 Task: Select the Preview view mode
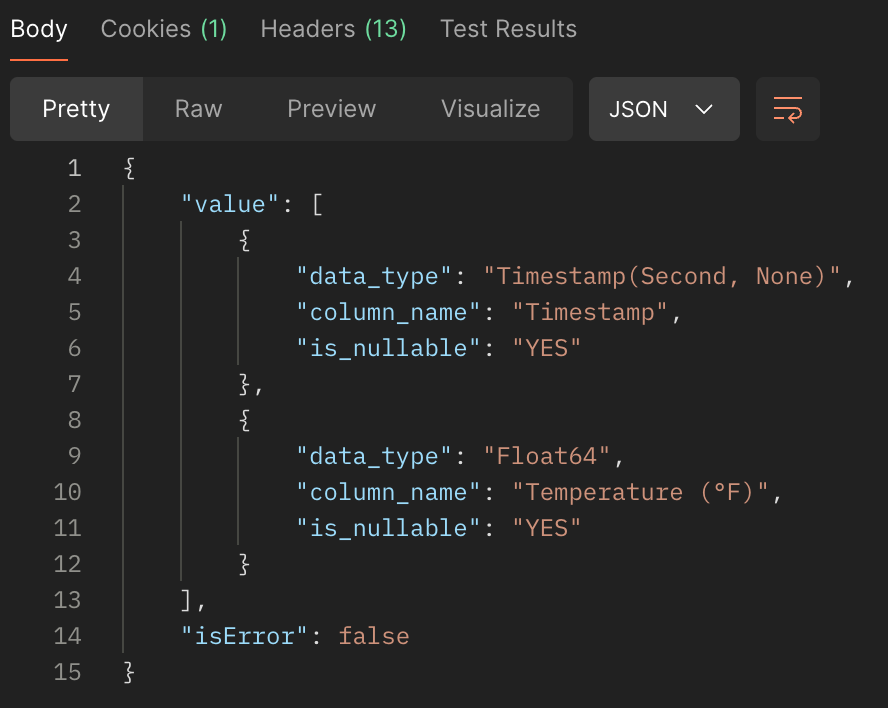331,109
